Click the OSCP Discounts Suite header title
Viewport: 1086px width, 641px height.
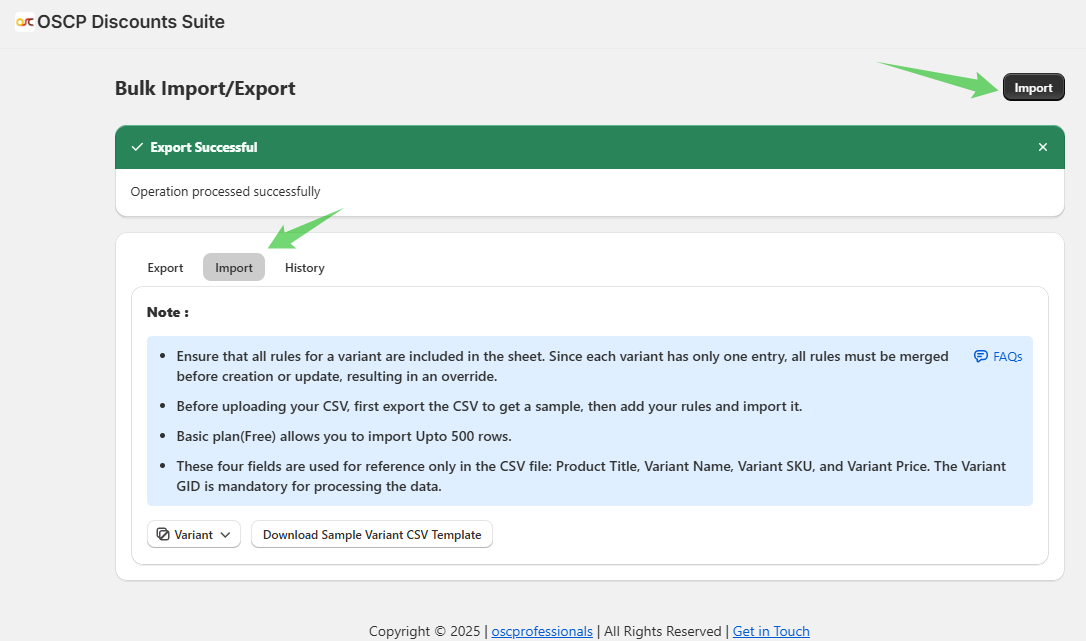132,21
